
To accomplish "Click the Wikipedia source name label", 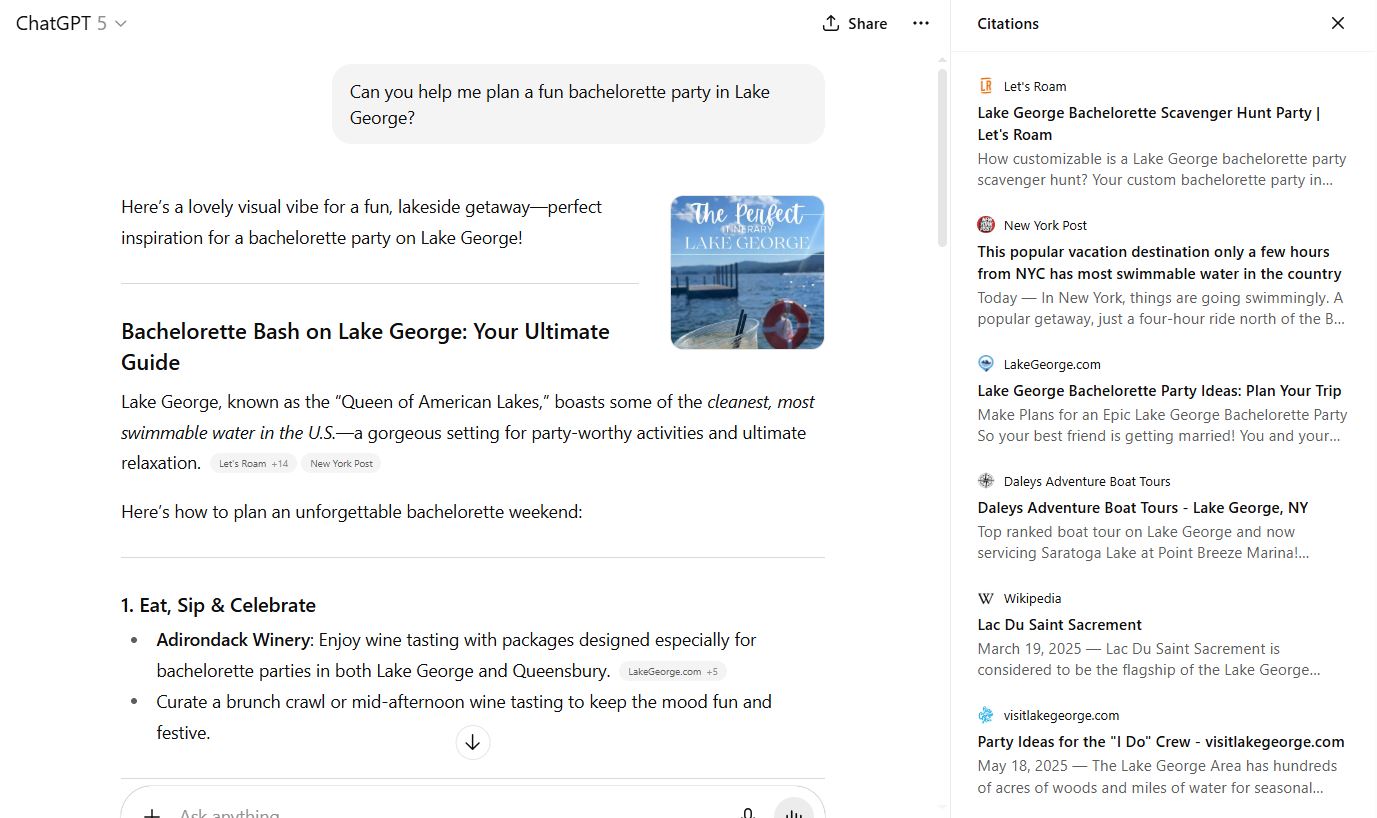I will [x=1032, y=598].
